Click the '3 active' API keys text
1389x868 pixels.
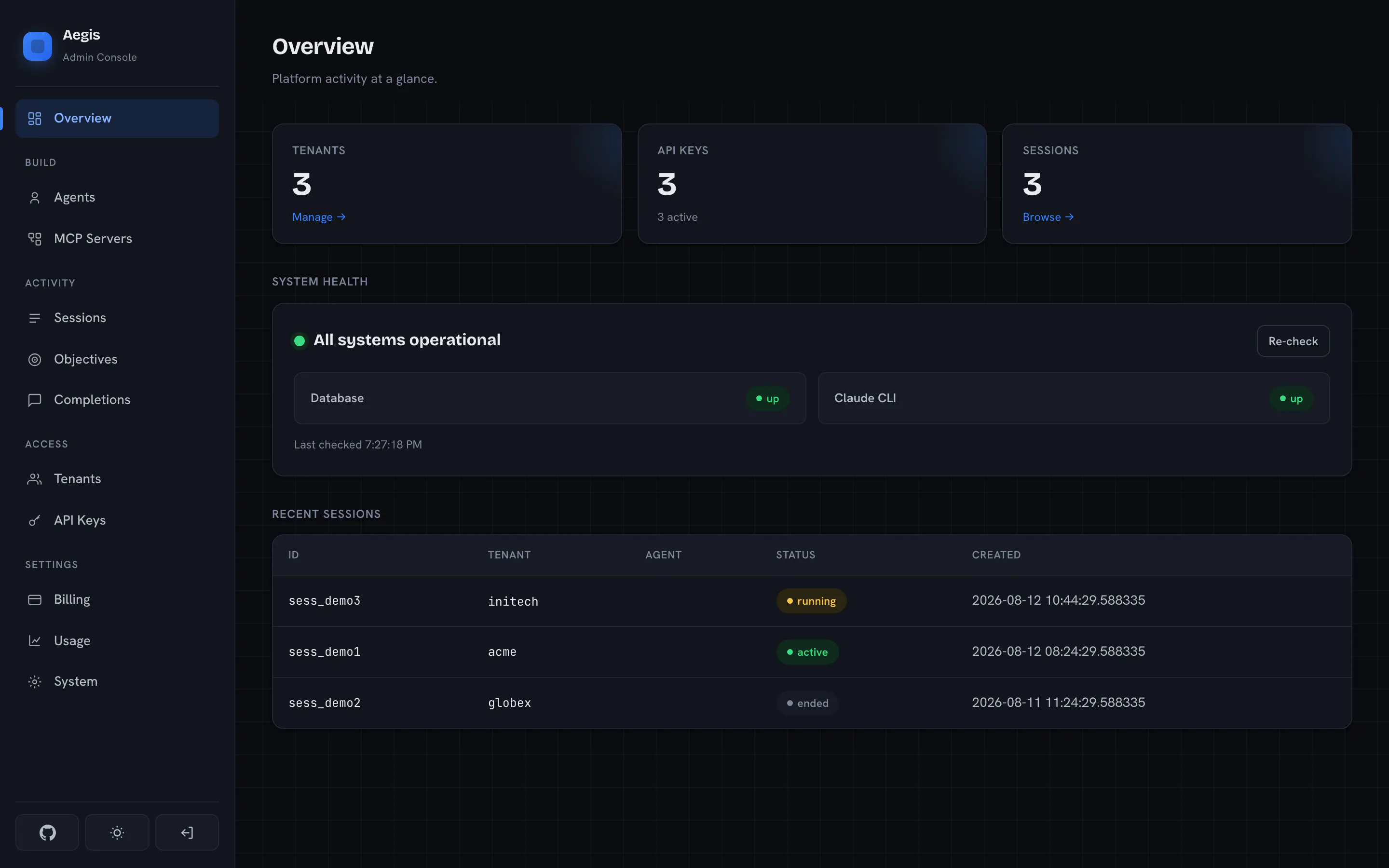(677, 217)
